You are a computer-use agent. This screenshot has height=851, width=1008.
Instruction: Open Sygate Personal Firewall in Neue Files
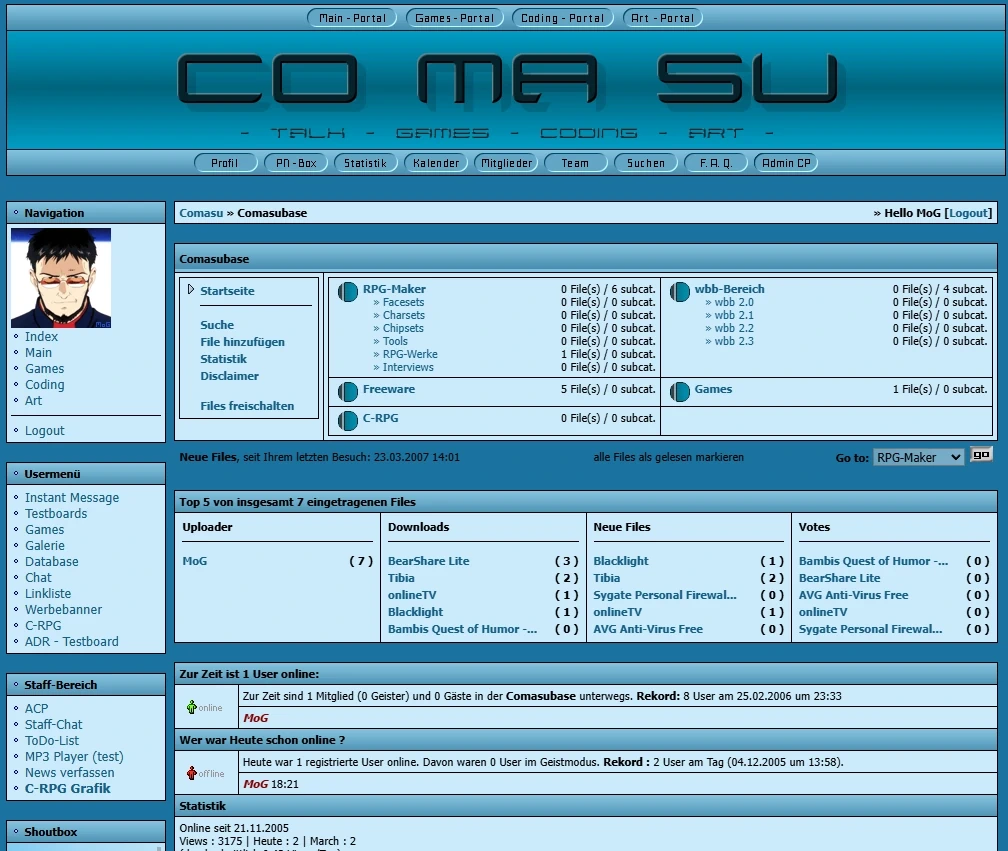click(x=665, y=595)
